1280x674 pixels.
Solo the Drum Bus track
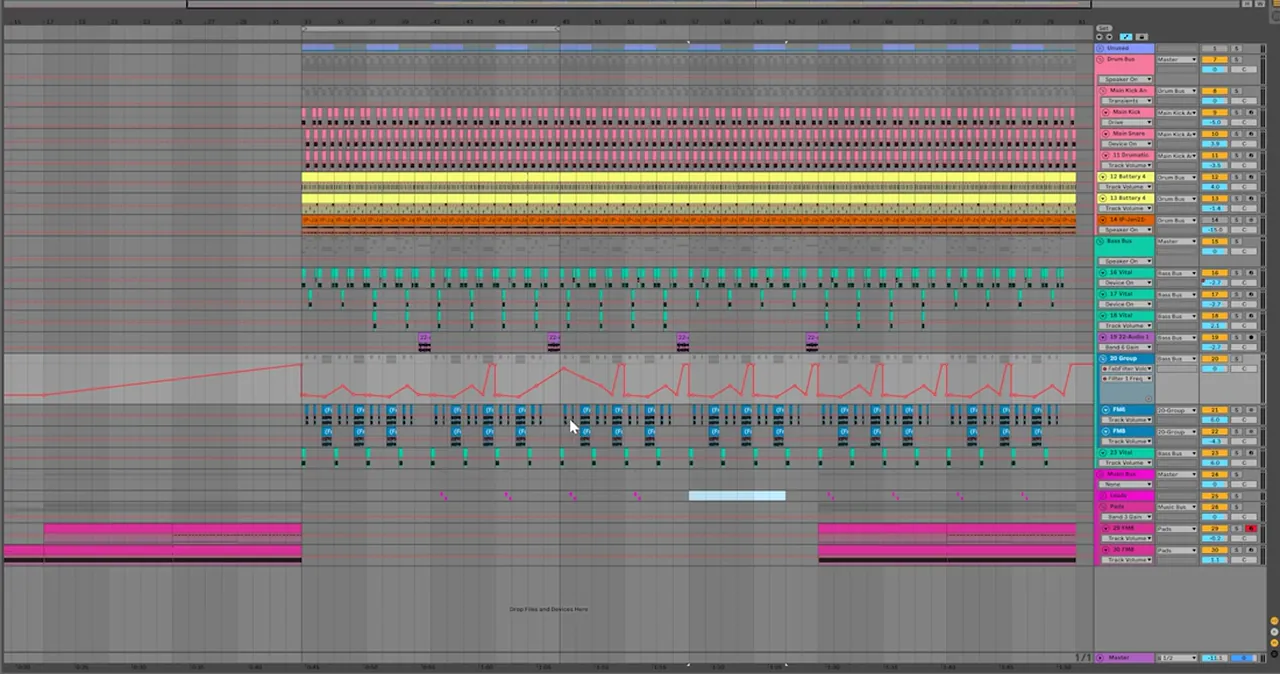(x=1237, y=59)
